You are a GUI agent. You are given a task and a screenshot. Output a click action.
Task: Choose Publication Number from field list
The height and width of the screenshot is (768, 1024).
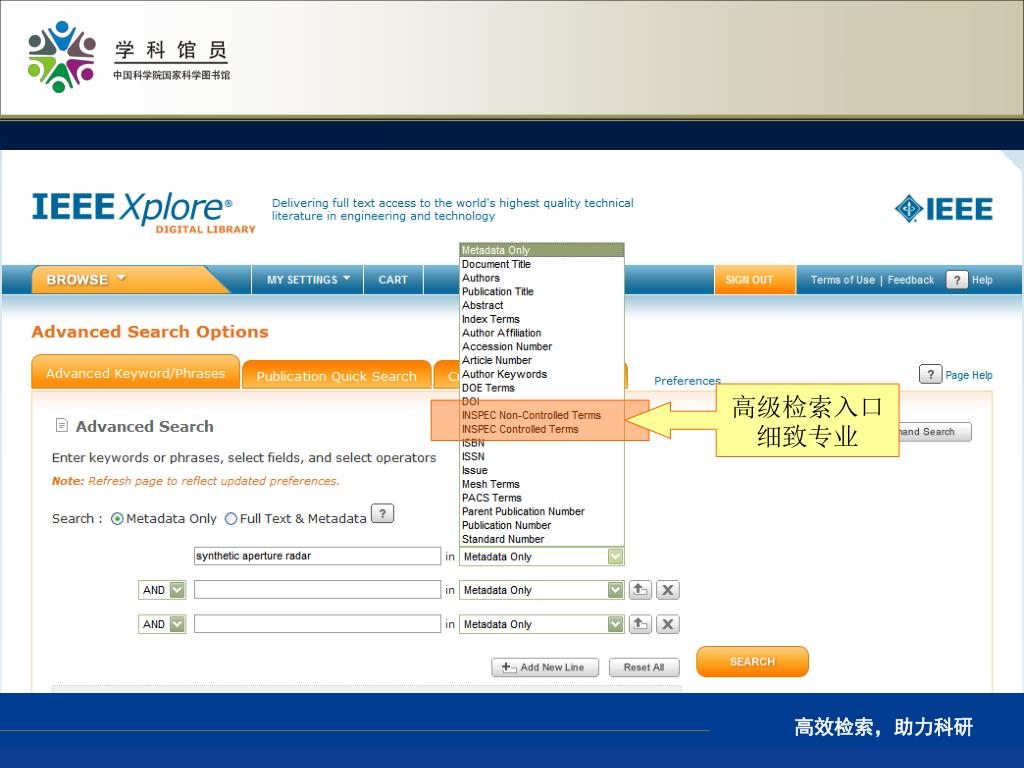[541, 525]
